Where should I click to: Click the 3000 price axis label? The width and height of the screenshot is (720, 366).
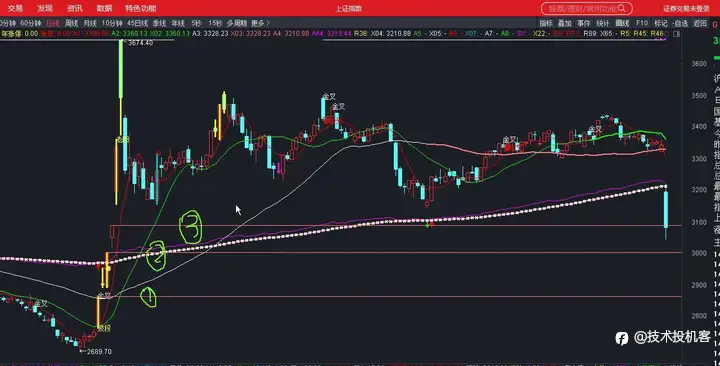[699, 253]
